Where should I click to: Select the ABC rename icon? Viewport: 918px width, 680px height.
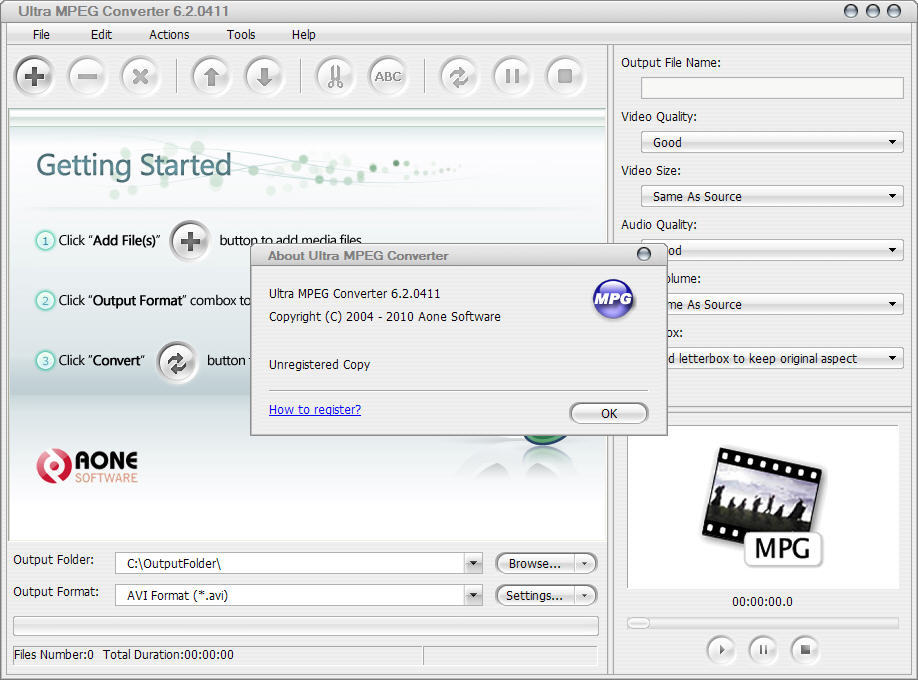(388, 76)
